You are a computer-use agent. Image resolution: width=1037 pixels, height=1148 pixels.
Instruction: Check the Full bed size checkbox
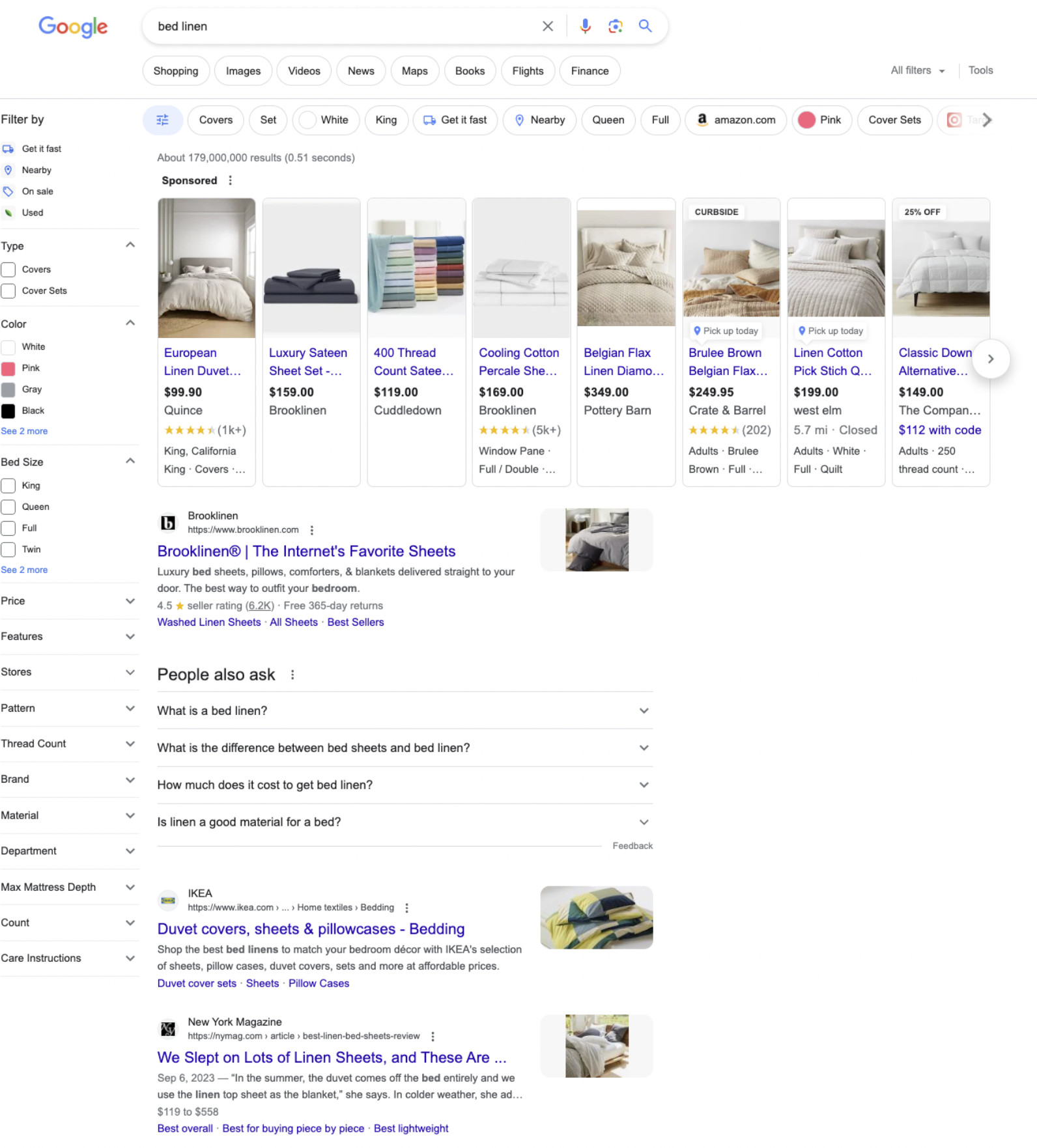8,528
